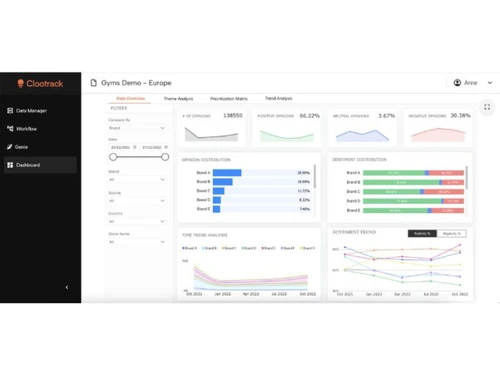Click Brand B red segment in Sentiment Distribution
500x375 pixels.
tap(453, 182)
